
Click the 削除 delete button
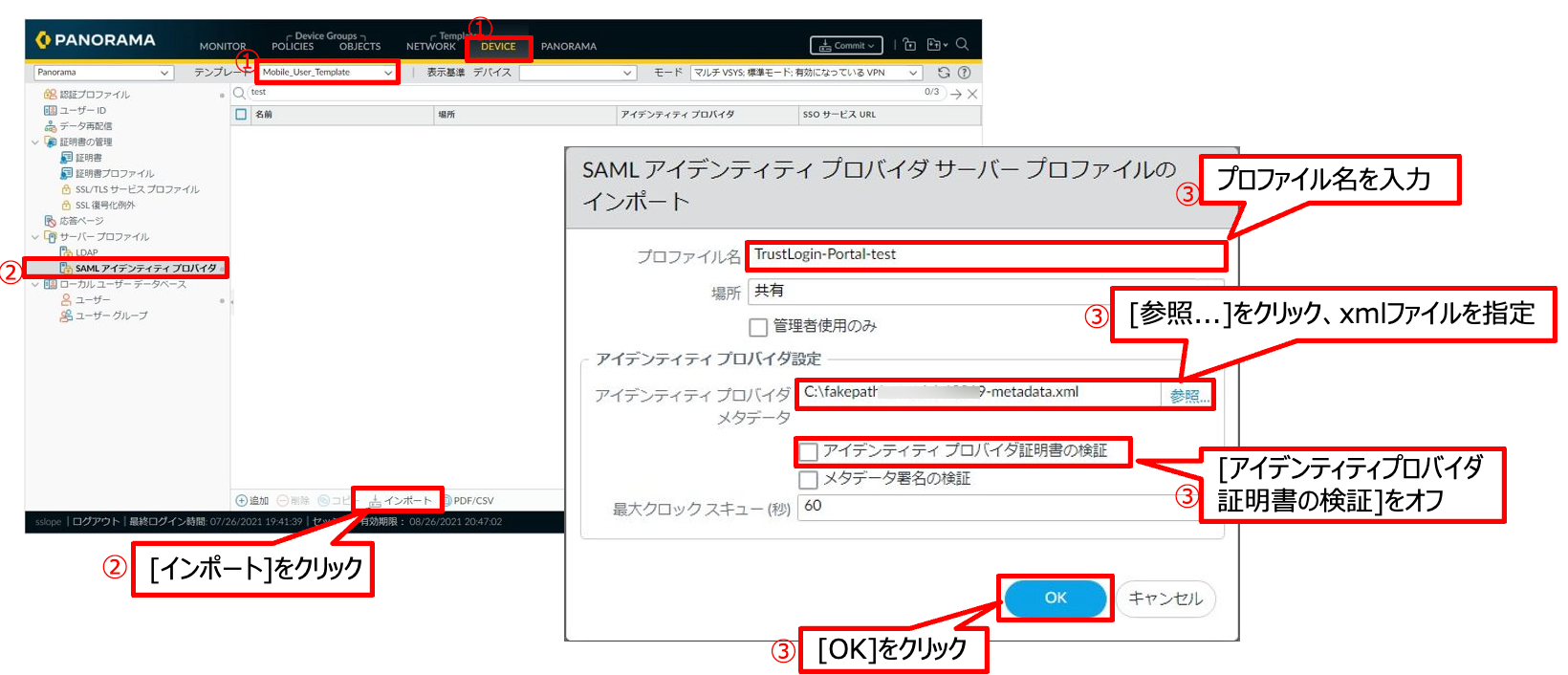[293, 501]
